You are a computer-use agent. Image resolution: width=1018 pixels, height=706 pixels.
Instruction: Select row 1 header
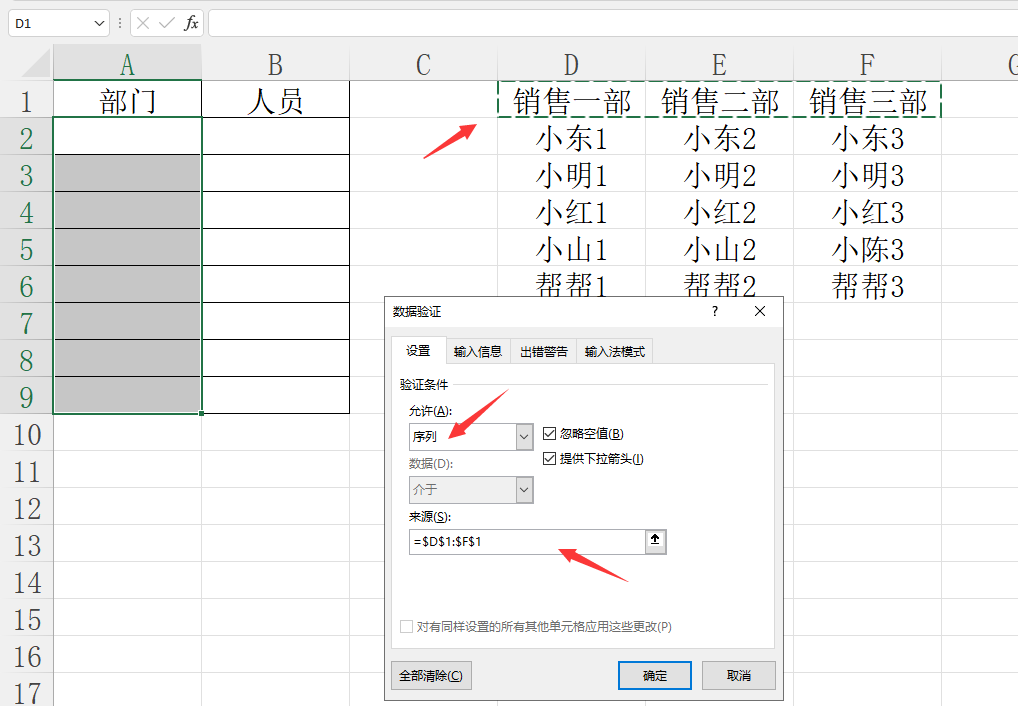point(26,101)
